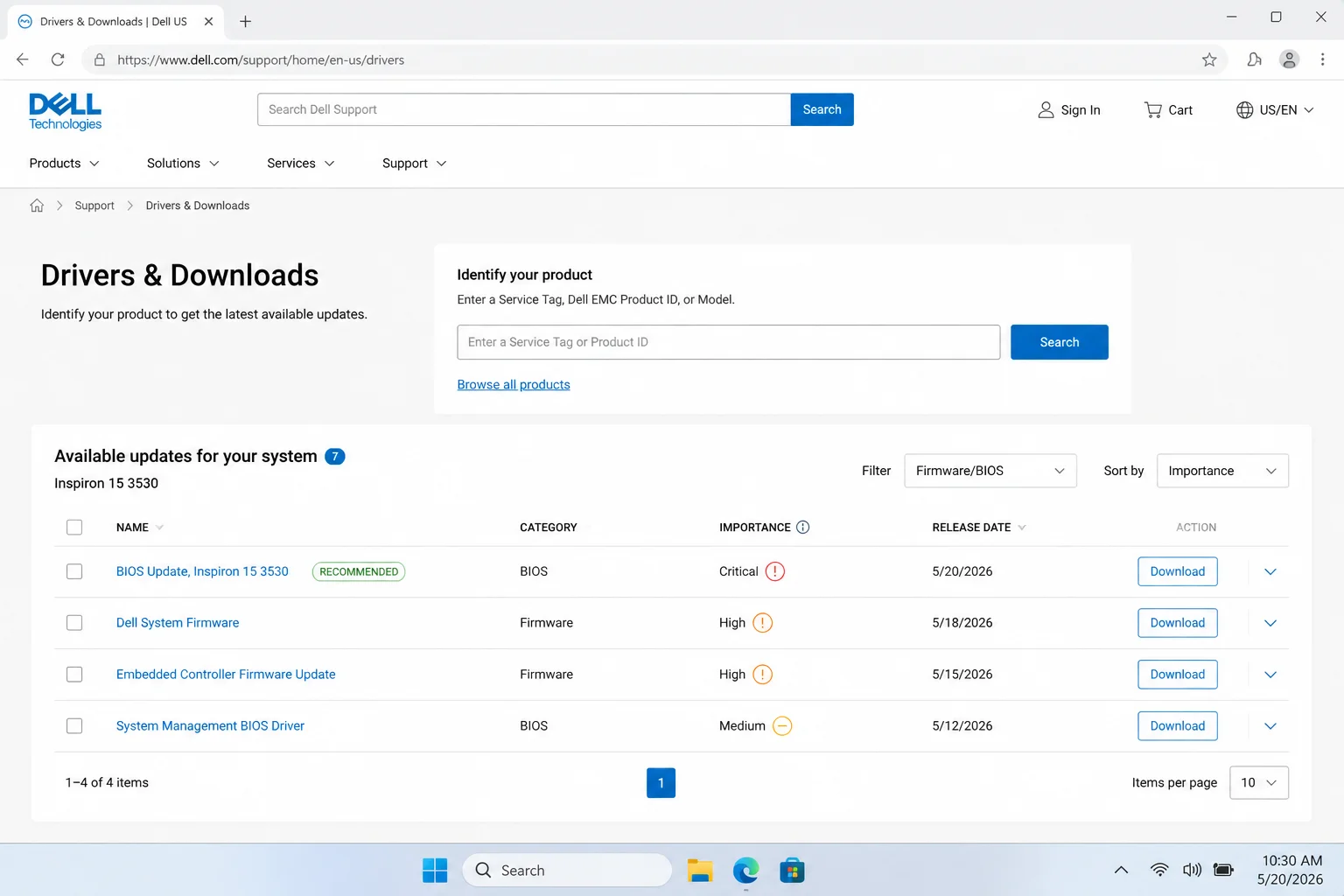Viewport: 1344px width, 896px height.
Task: Open the Products menu
Action: point(64,163)
